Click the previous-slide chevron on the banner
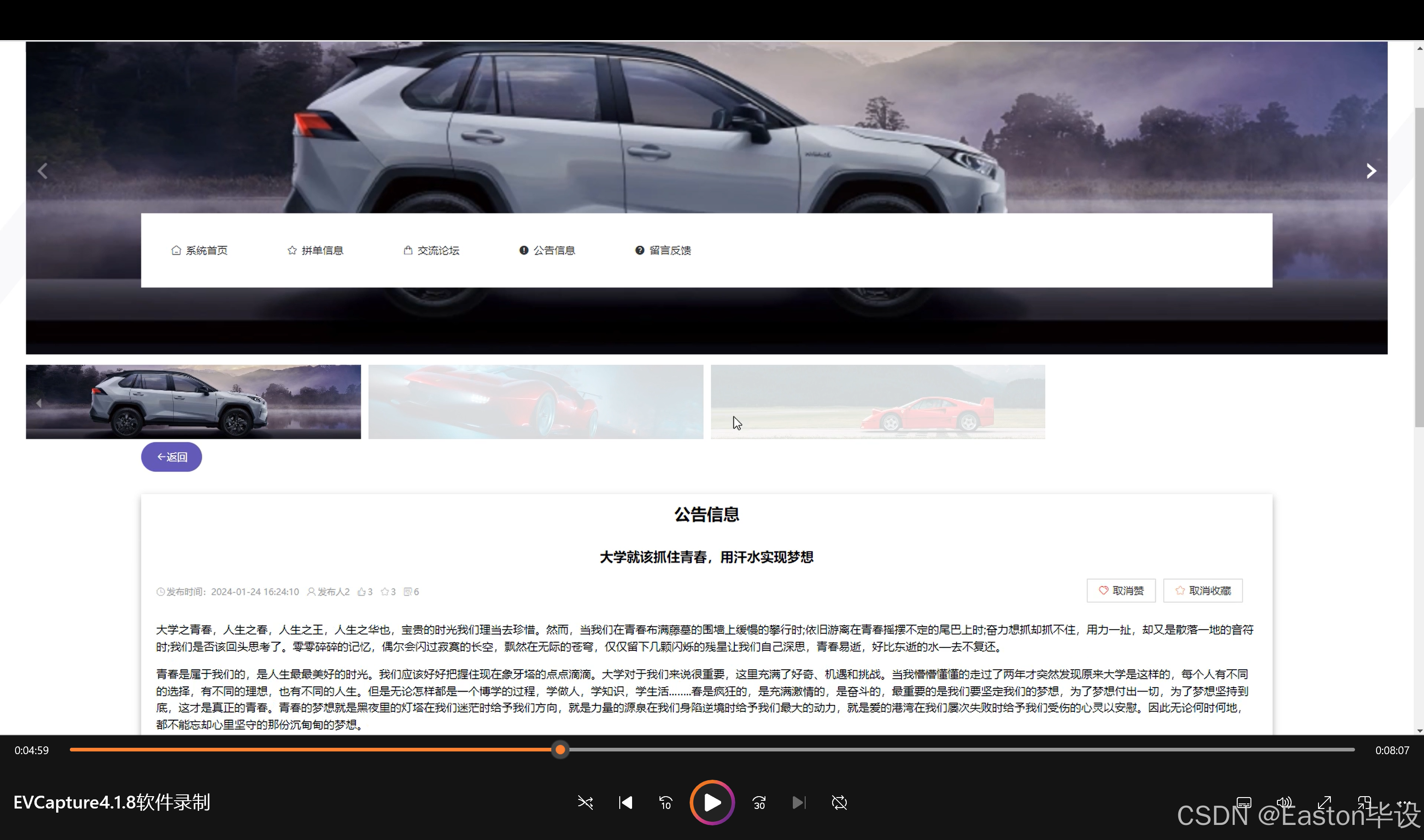Viewport: 1424px width, 840px height. [43, 170]
